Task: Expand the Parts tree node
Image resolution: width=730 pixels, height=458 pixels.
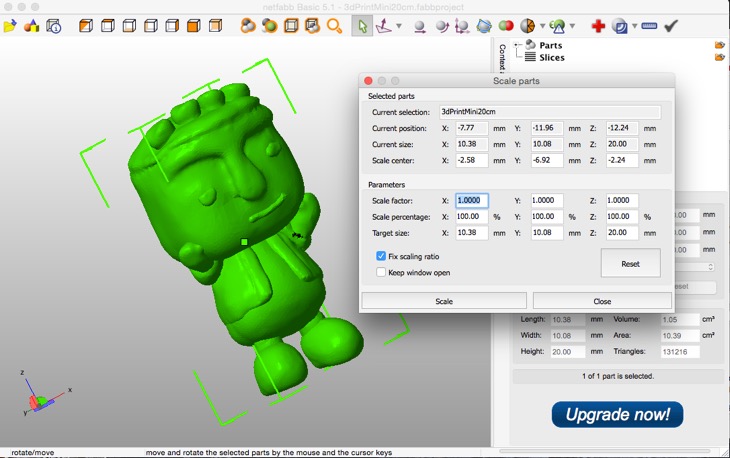Action: tap(517, 46)
